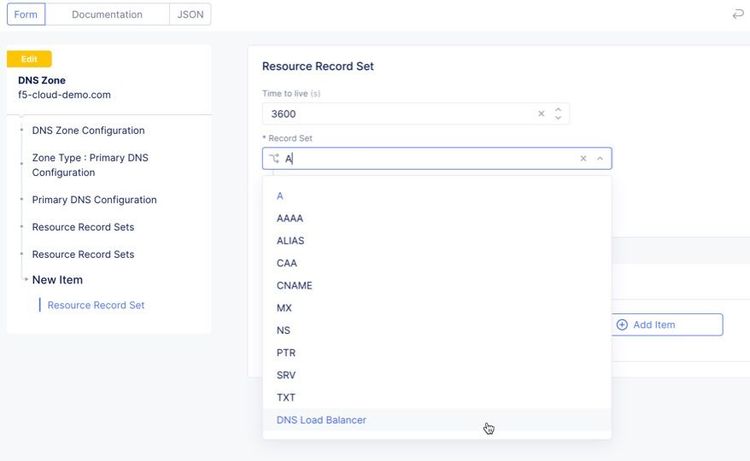Go to Primary DNS Configuration section
750x461 pixels.
[94, 200]
